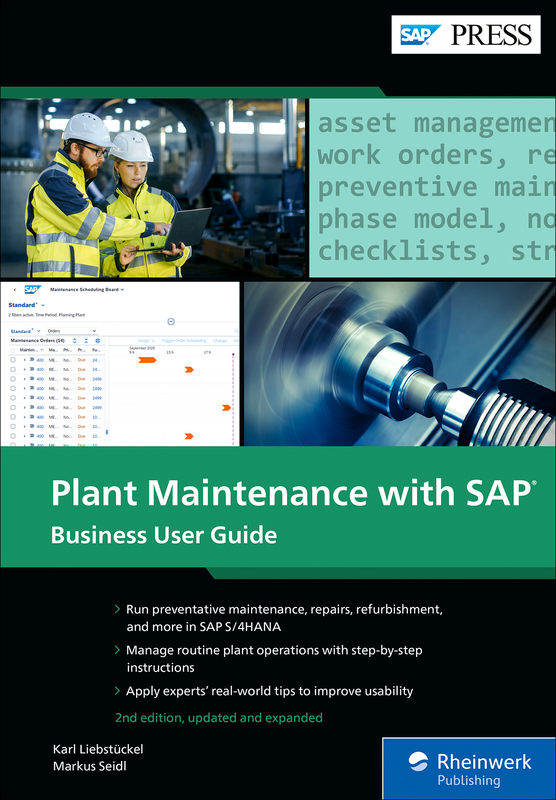The image size is (556, 800).
Task: Click the long orange order bar under September 2025
Action: coord(147,360)
